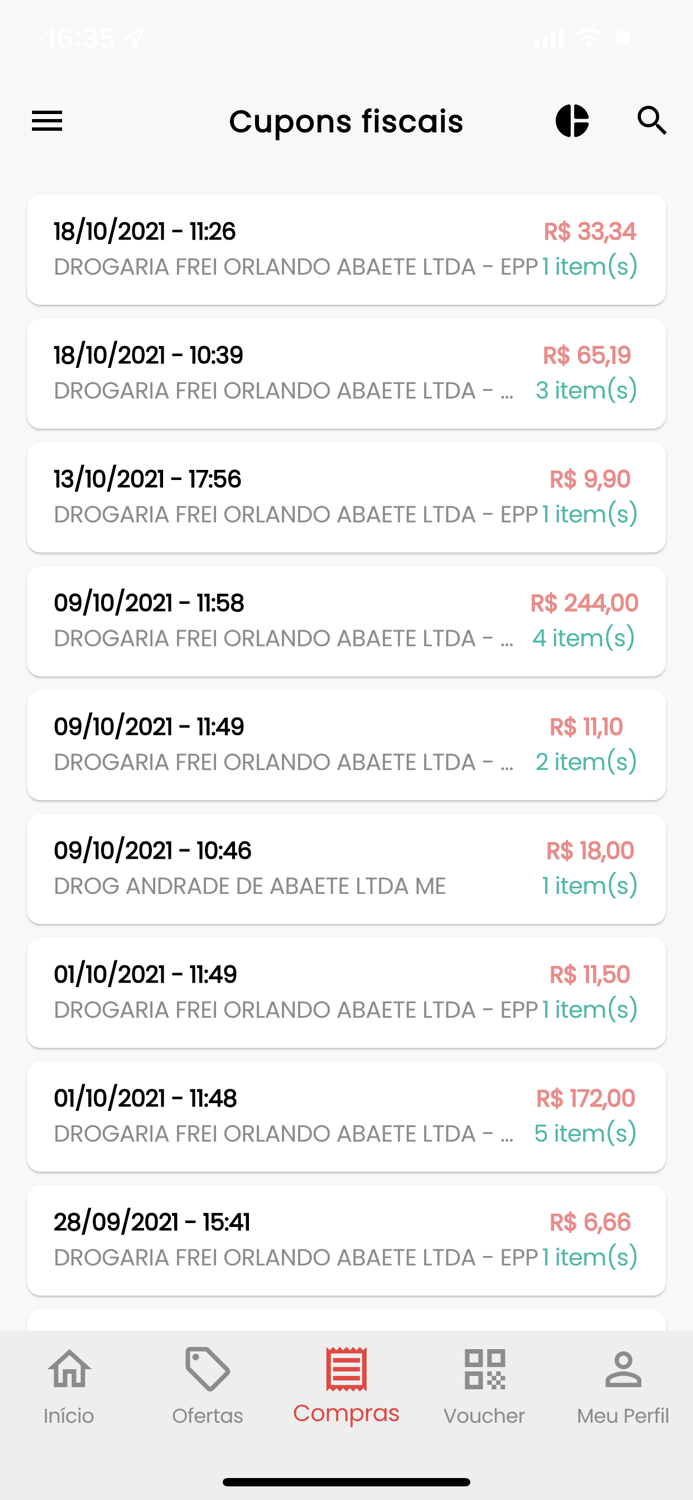The width and height of the screenshot is (693, 1500).
Task: View the 5 item(s) purchase details
Action: 346,1116
